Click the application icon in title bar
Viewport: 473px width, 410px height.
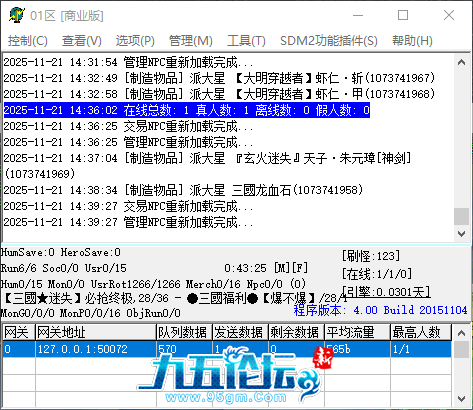point(17,15)
